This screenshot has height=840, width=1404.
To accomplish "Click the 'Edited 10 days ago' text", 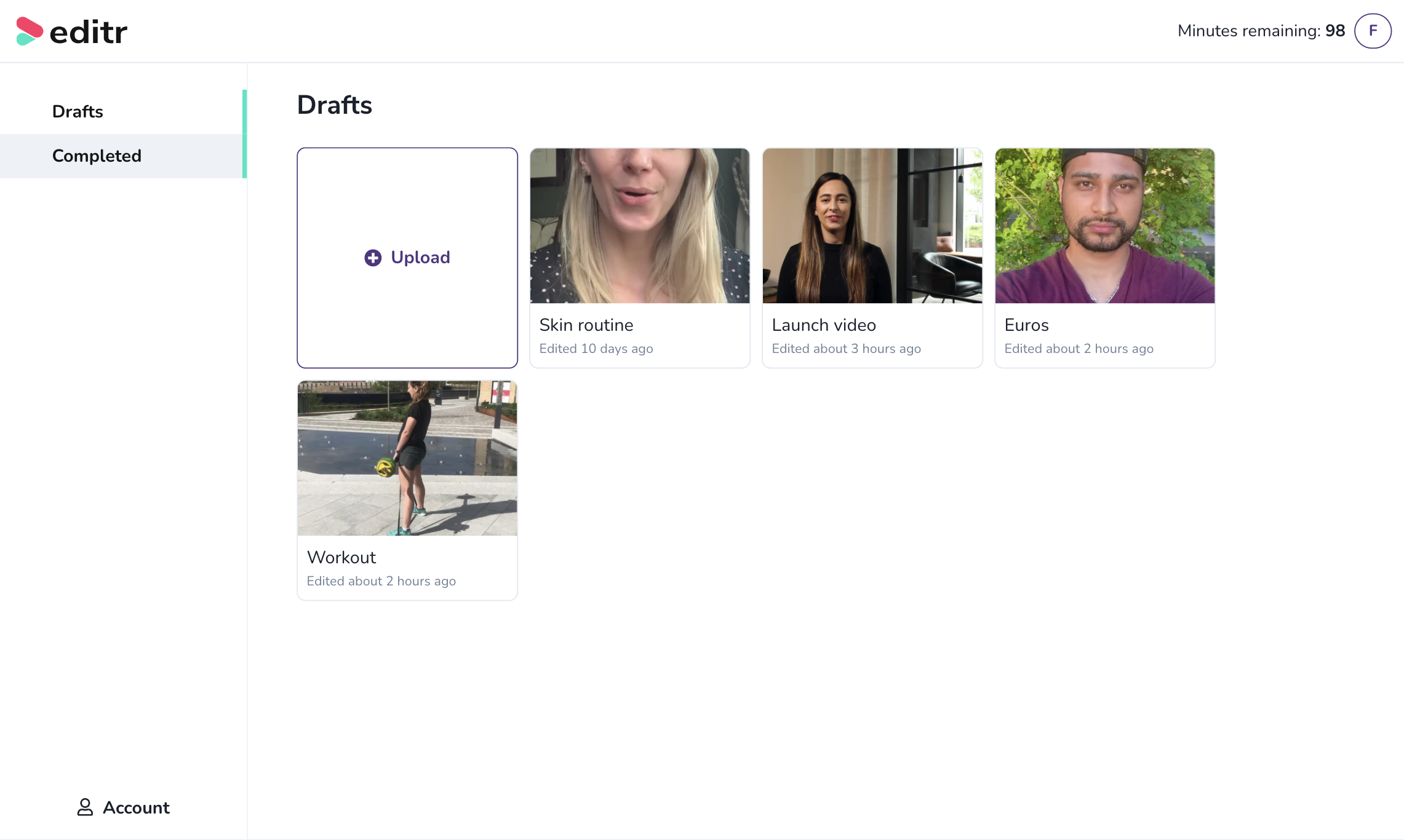I will coord(596,349).
